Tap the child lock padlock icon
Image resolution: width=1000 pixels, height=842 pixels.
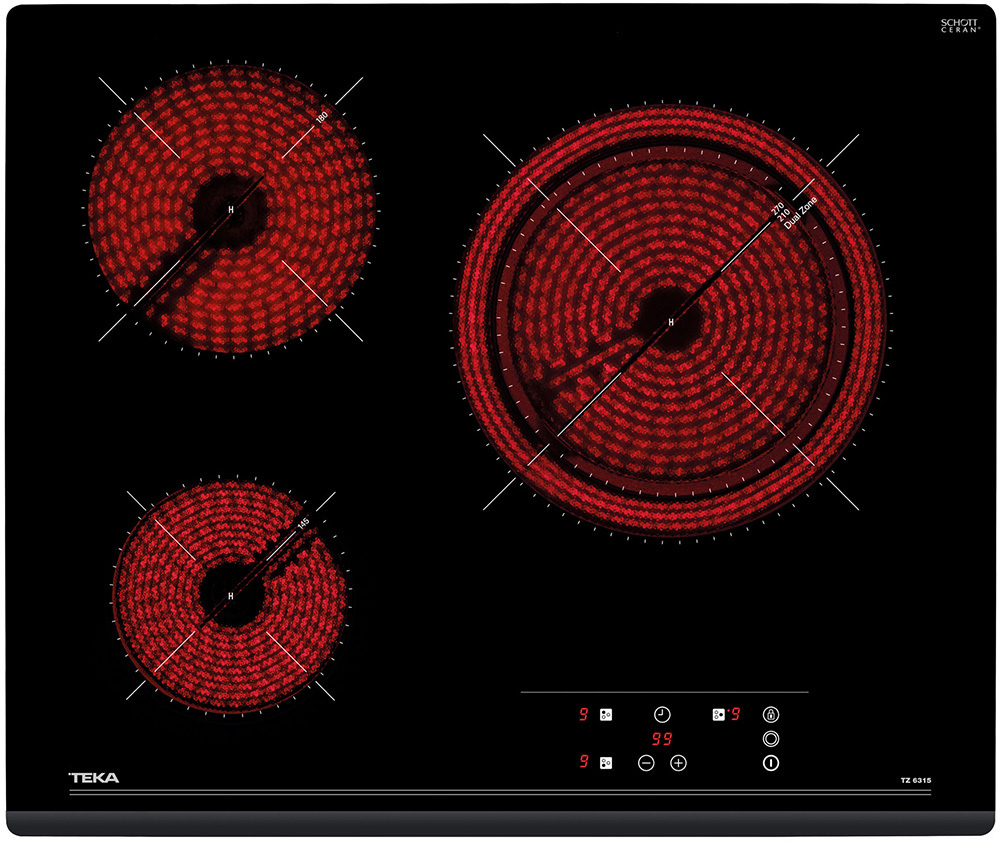click(x=770, y=715)
